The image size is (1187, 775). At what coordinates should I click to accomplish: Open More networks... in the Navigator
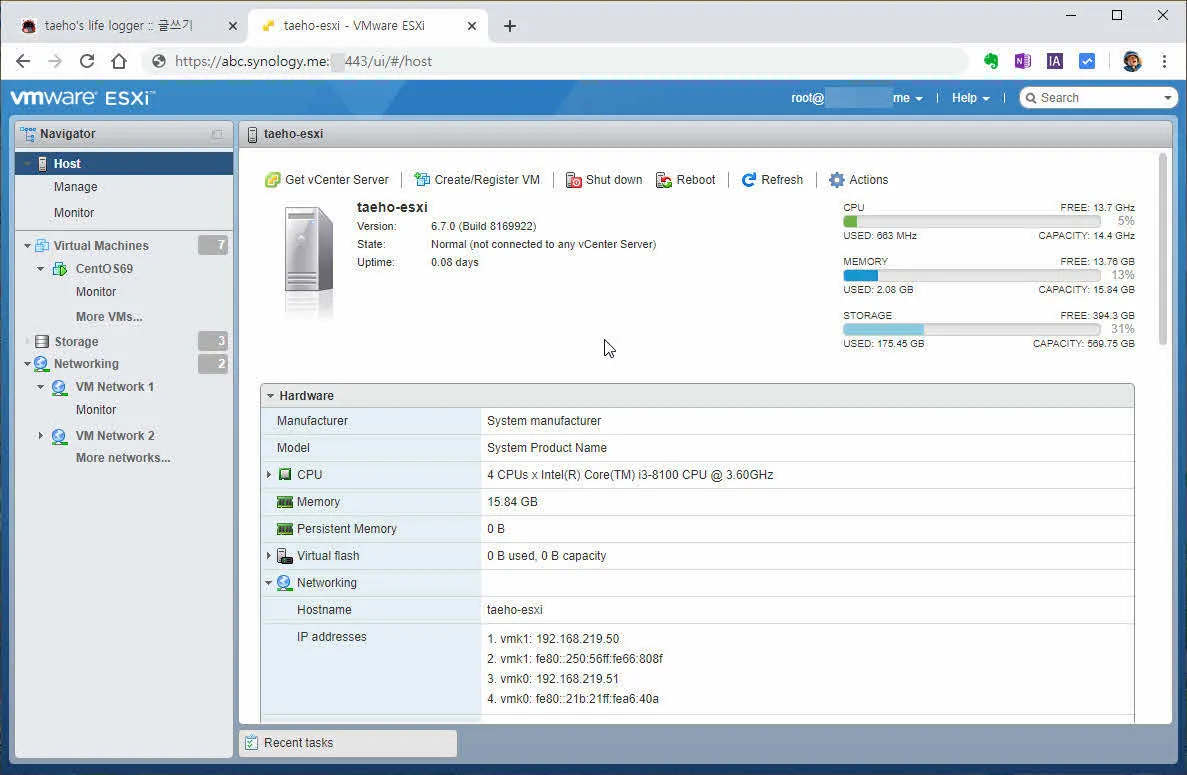click(x=123, y=458)
